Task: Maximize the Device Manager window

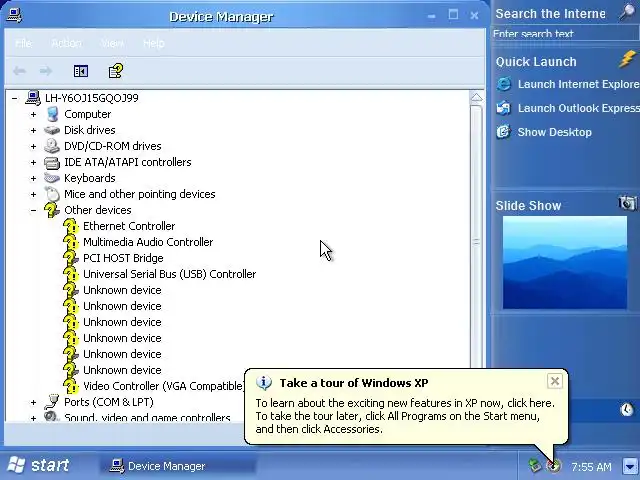Action: [453, 15]
